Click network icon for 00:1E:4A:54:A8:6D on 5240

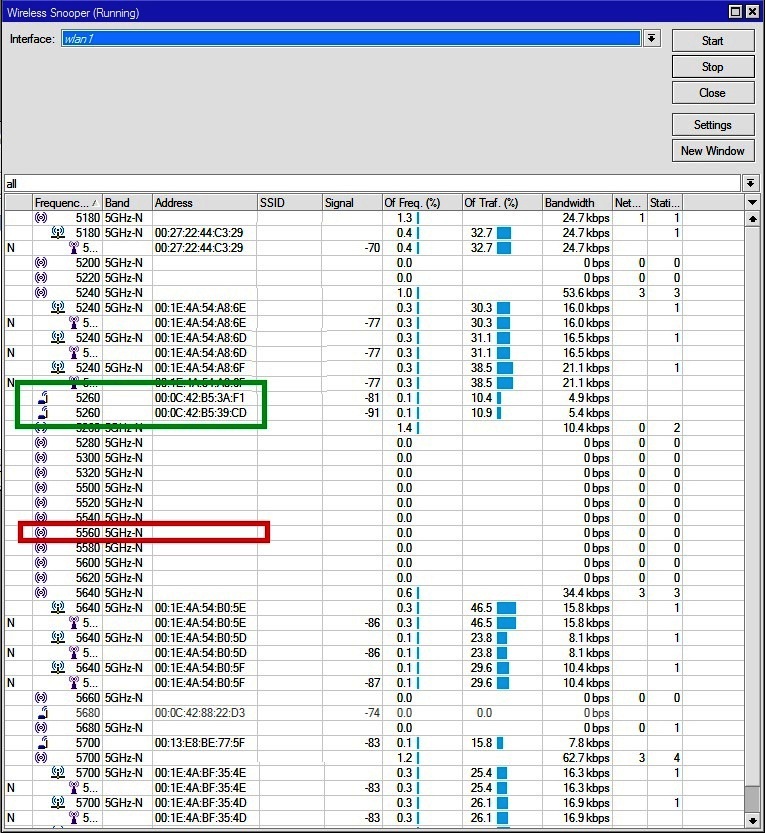pos(58,337)
